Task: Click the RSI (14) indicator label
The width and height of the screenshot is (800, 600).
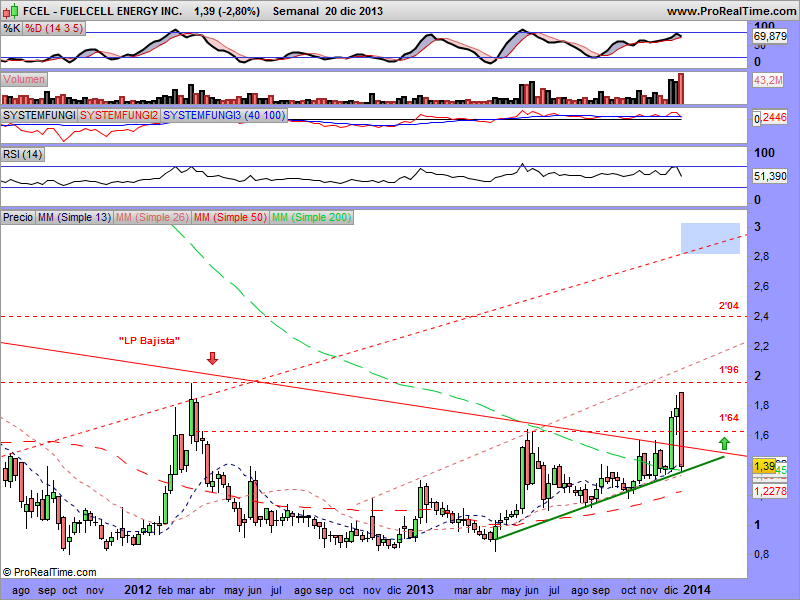Action: click(23, 154)
